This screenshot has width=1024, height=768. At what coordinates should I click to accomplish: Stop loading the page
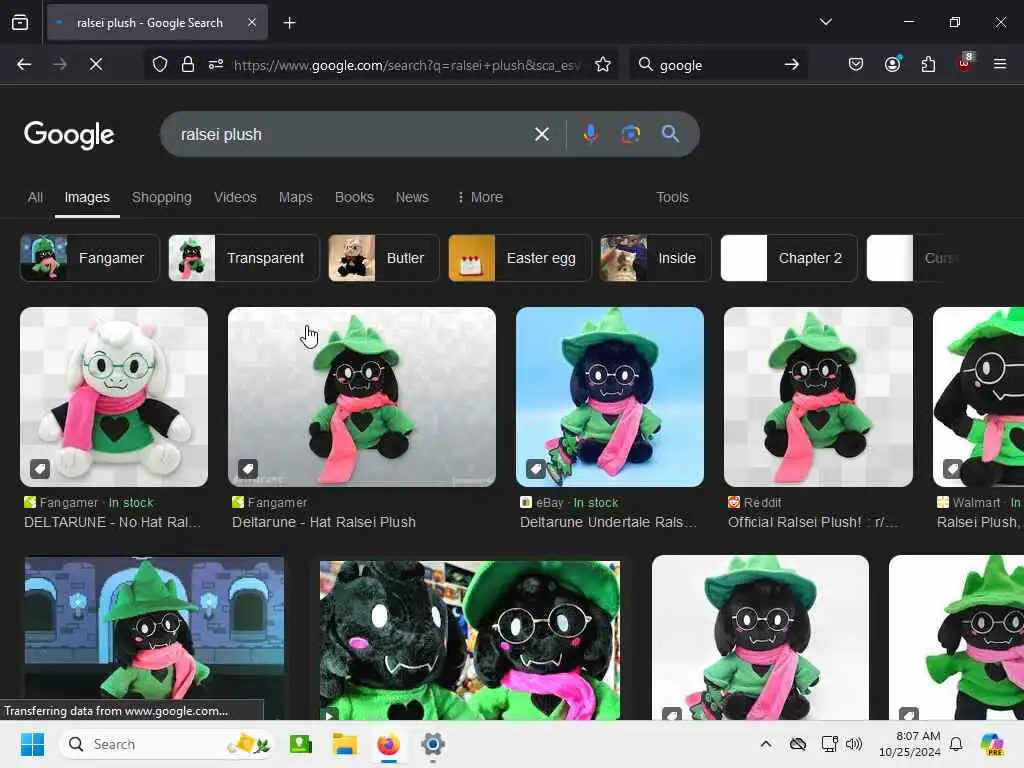96,64
